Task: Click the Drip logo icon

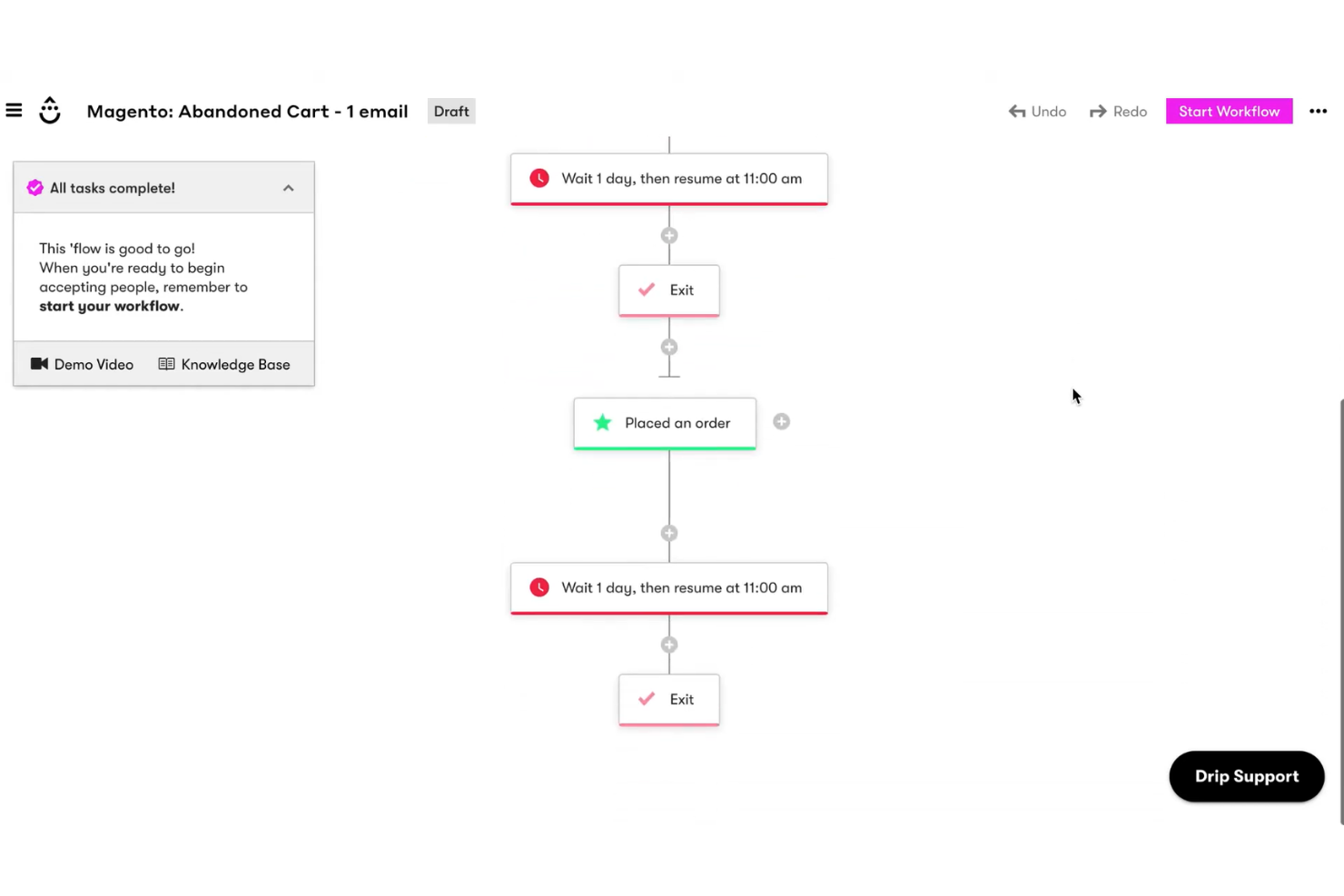Action: (x=50, y=111)
